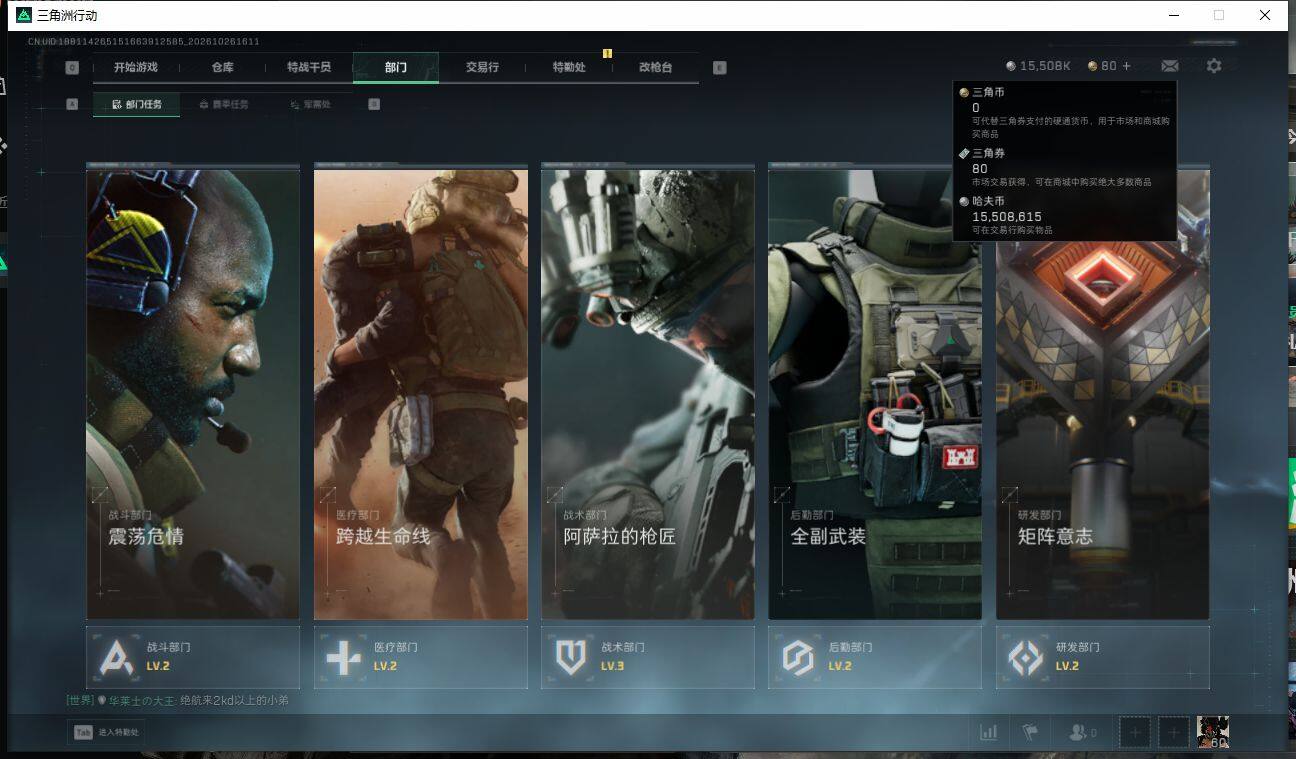Open the 特战干员 tab

pyautogui.click(x=309, y=68)
